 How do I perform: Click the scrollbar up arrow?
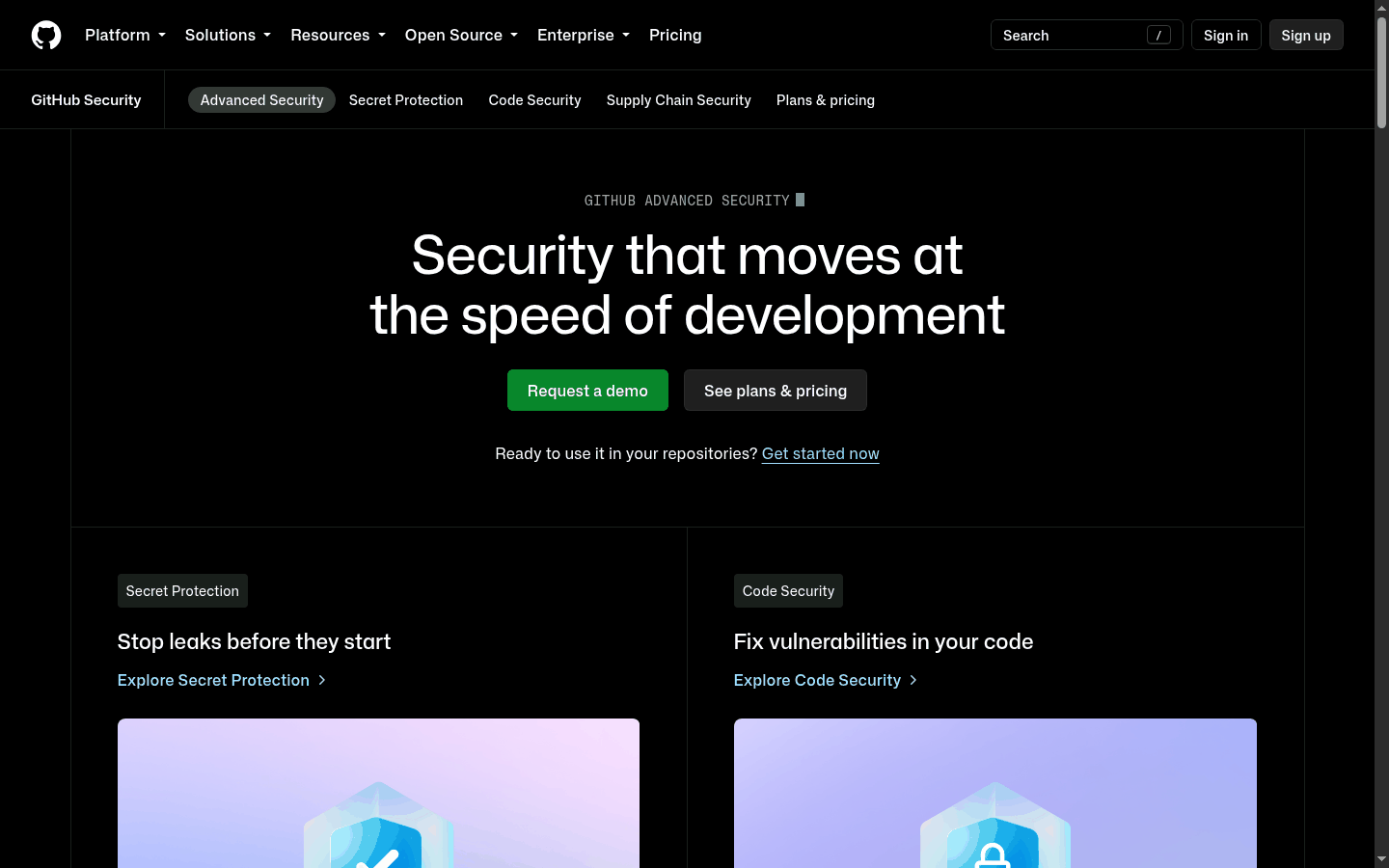(x=1381, y=8)
